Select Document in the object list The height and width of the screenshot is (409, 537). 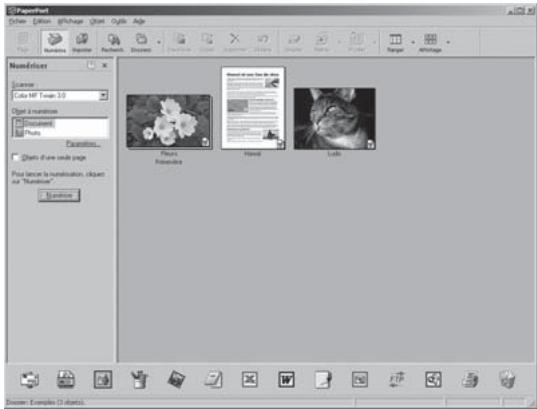[38, 123]
